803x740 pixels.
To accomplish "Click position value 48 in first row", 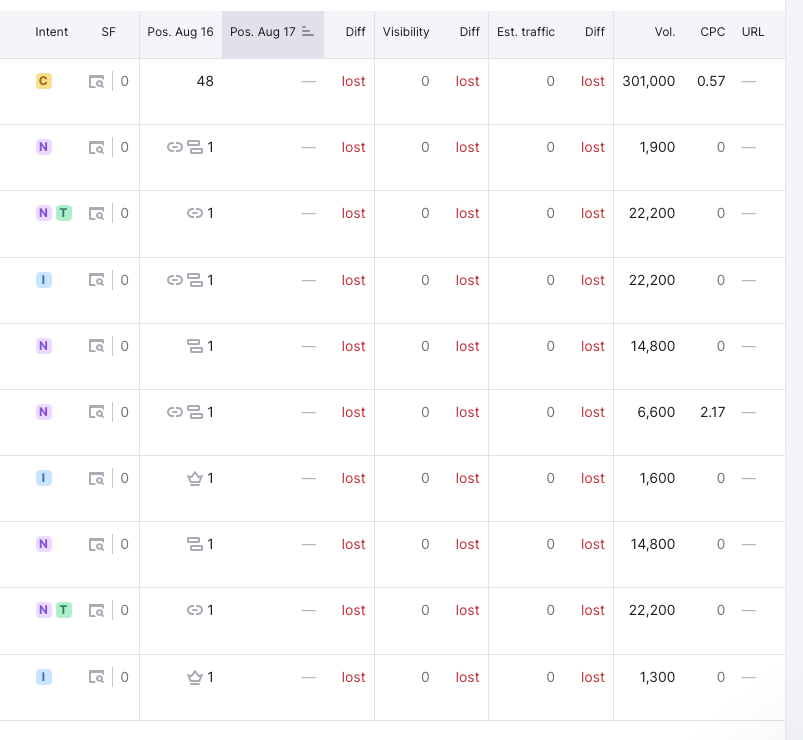I will (205, 81).
